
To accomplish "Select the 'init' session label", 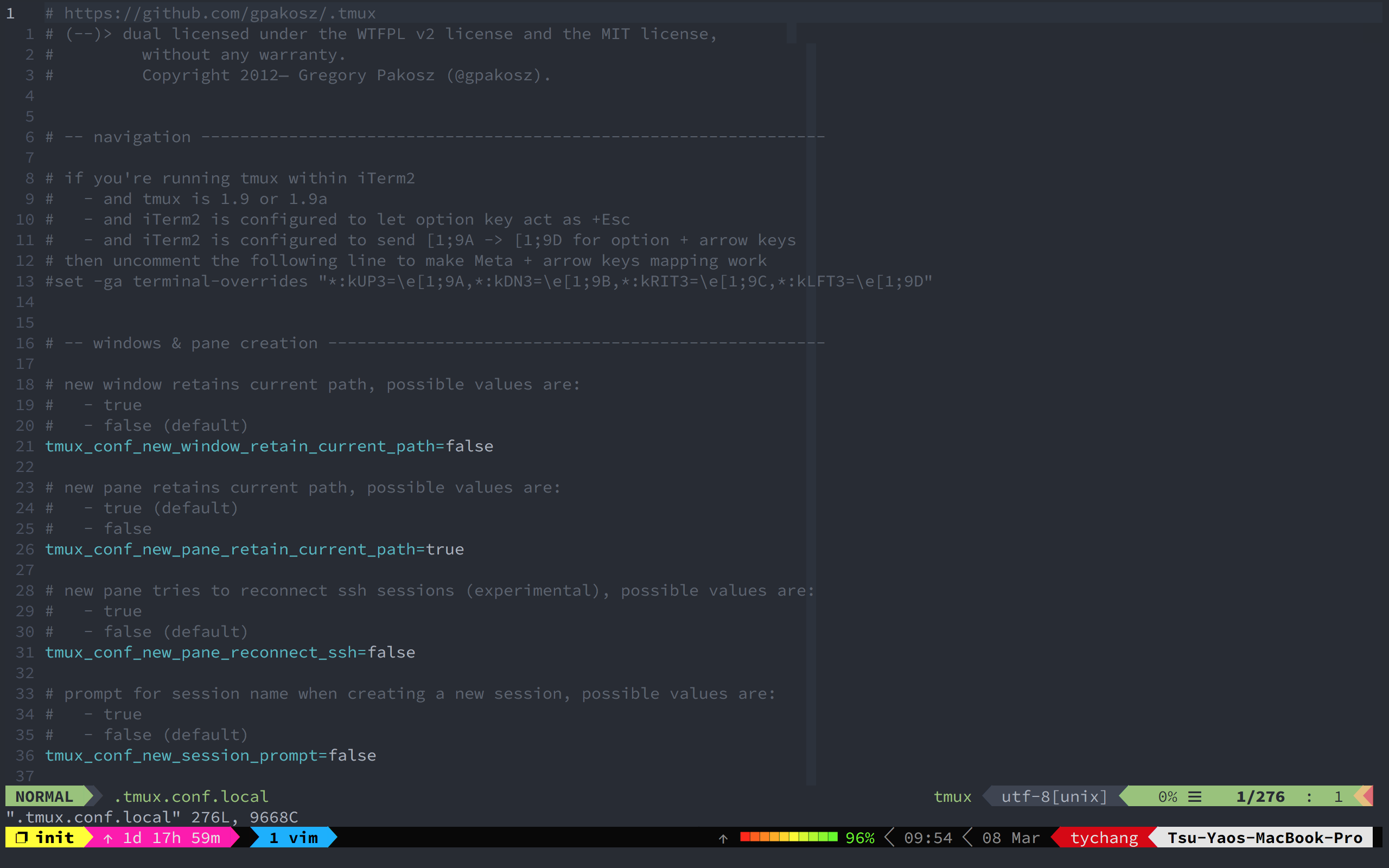I will (x=55, y=838).
